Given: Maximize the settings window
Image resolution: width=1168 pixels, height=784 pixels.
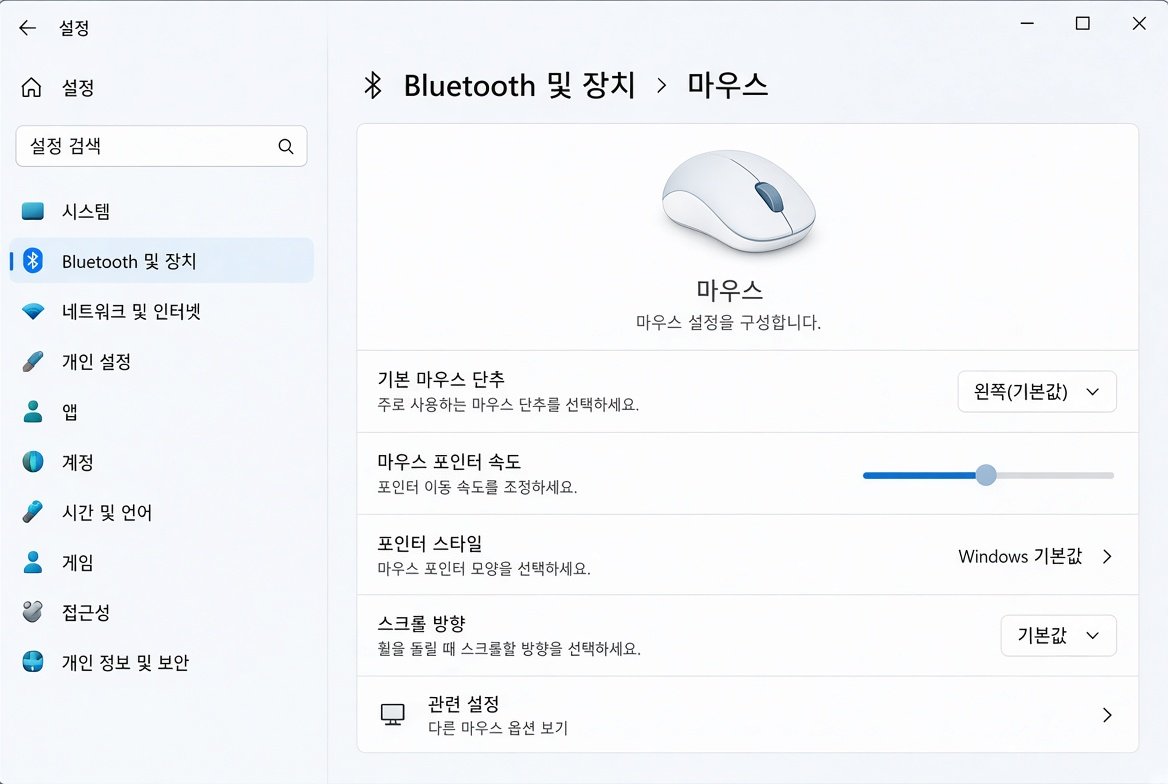Looking at the screenshot, I should click(1083, 24).
